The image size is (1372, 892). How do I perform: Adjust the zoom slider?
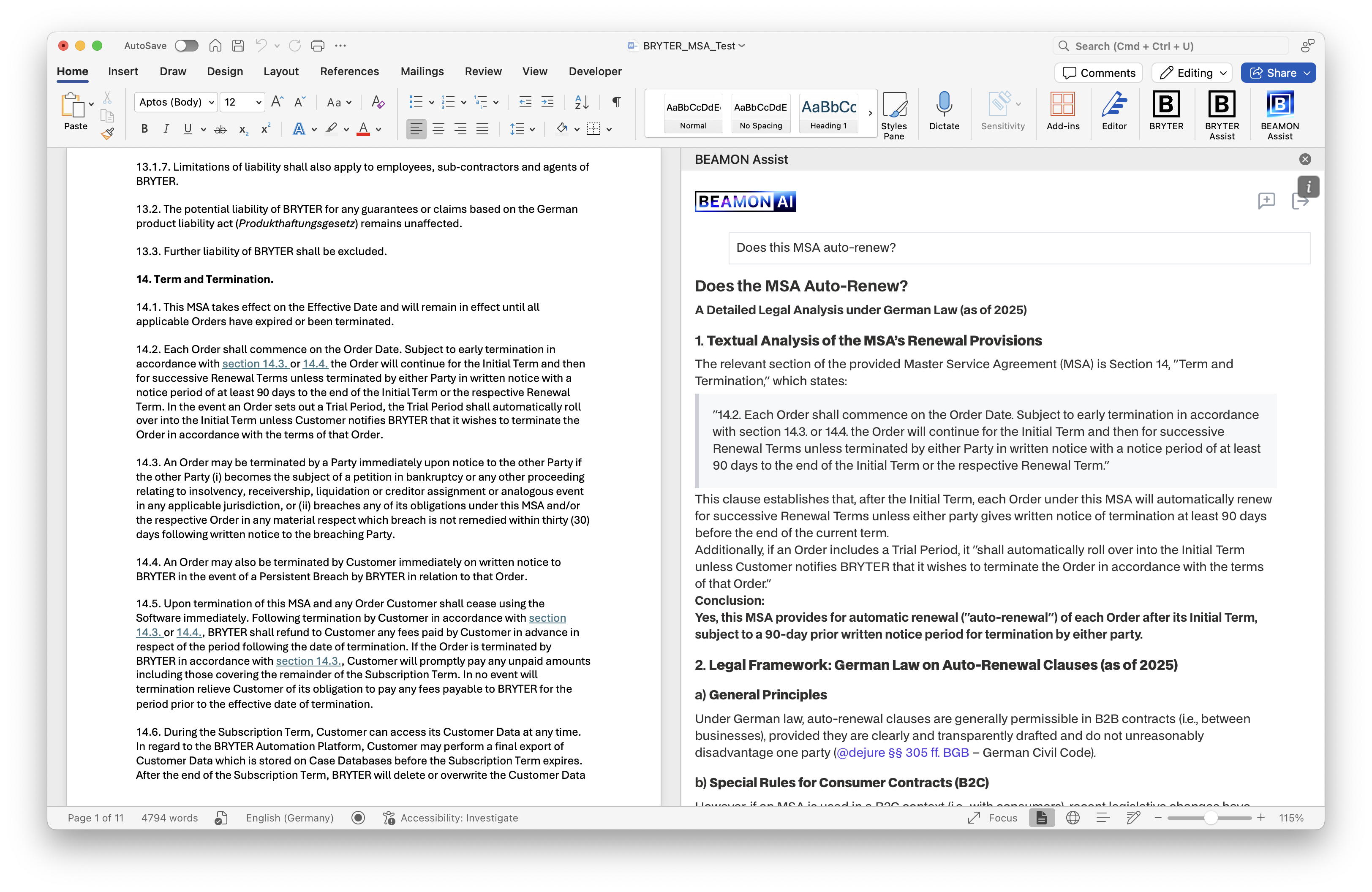(x=1211, y=818)
